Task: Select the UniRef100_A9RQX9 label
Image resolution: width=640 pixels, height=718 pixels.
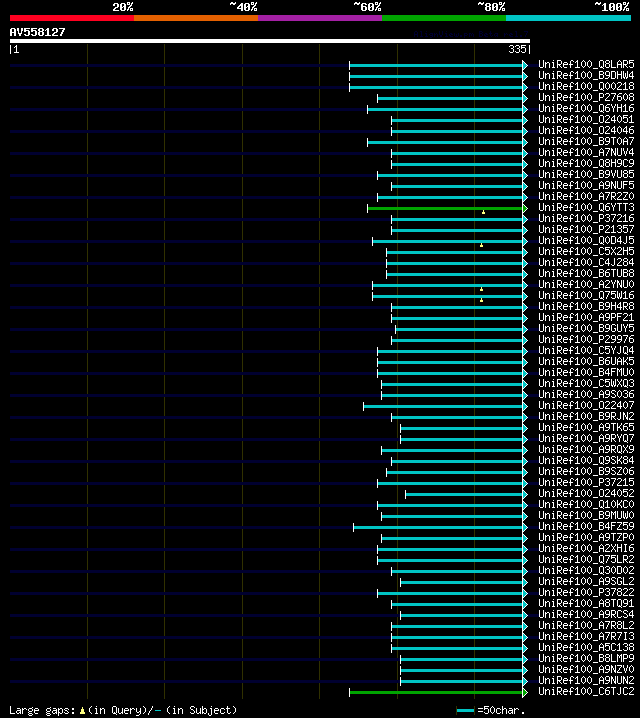Action: coord(586,449)
